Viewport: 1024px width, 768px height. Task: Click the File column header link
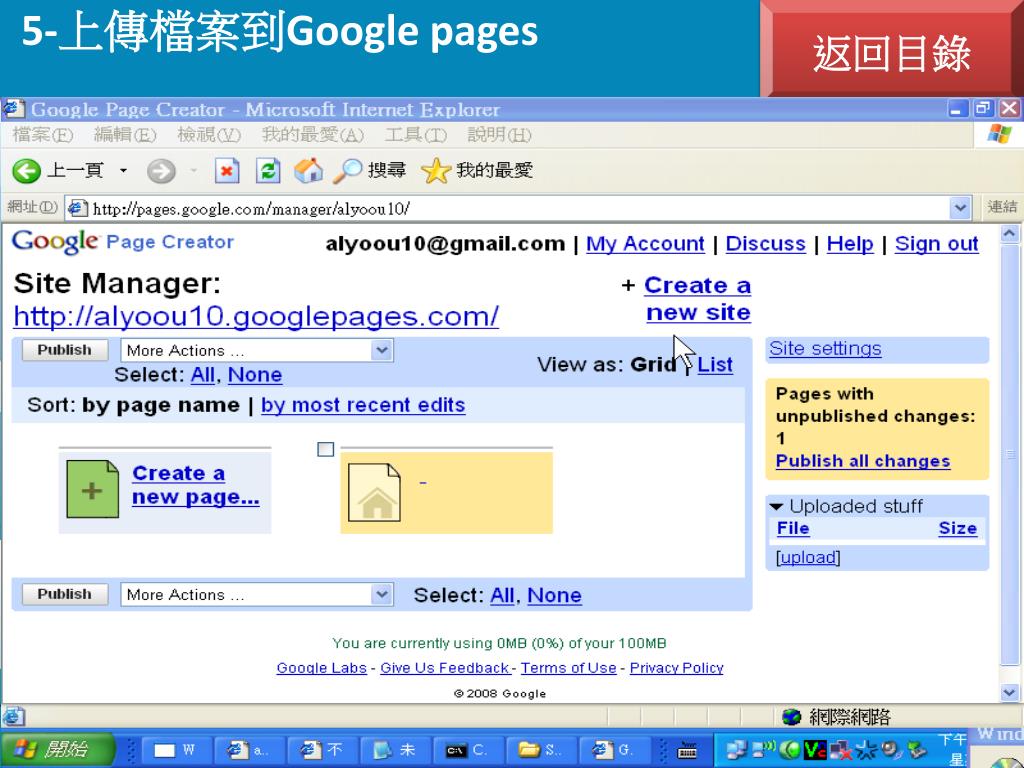tap(793, 528)
